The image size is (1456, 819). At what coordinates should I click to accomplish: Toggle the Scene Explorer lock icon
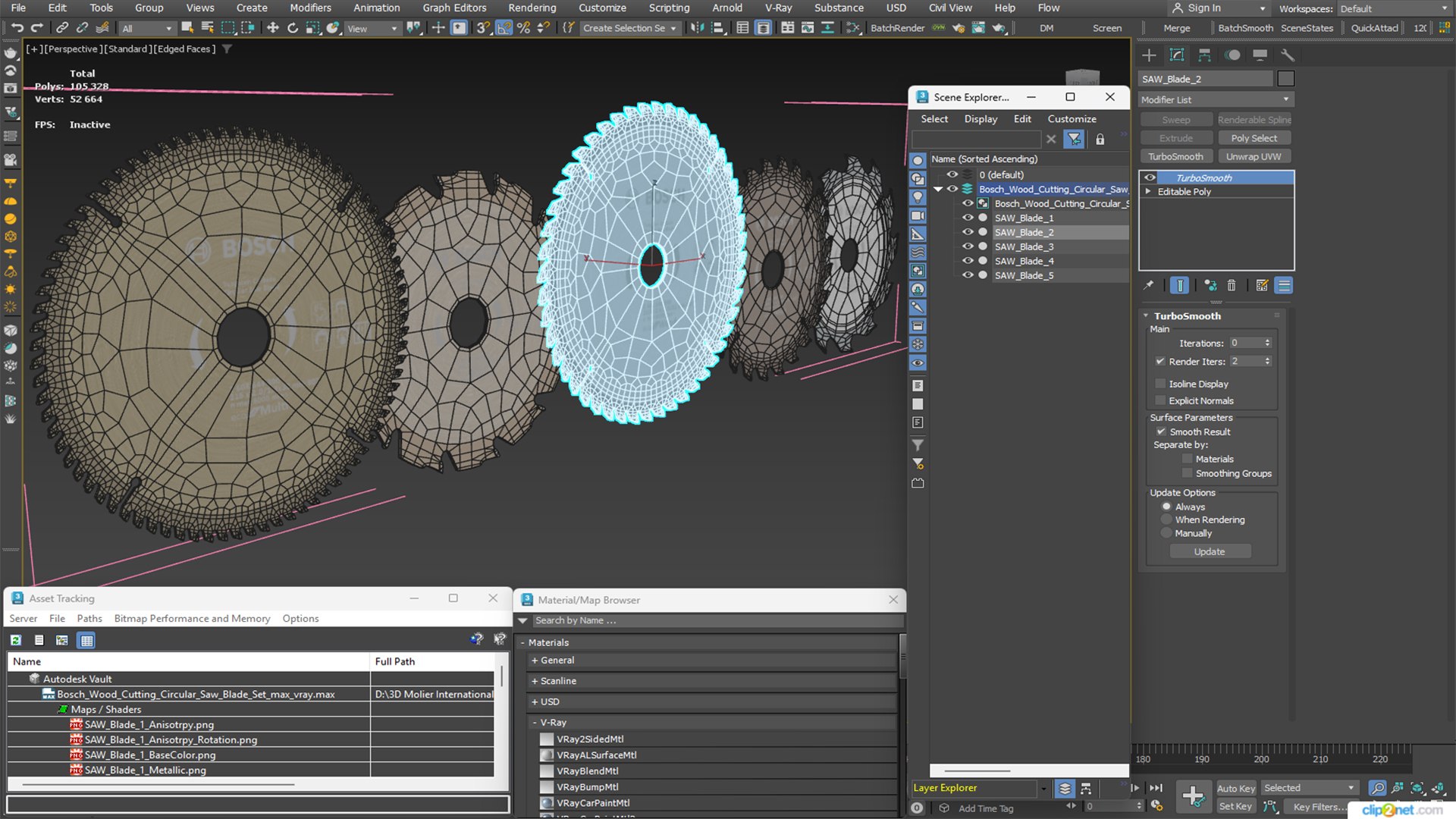click(1100, 140)
